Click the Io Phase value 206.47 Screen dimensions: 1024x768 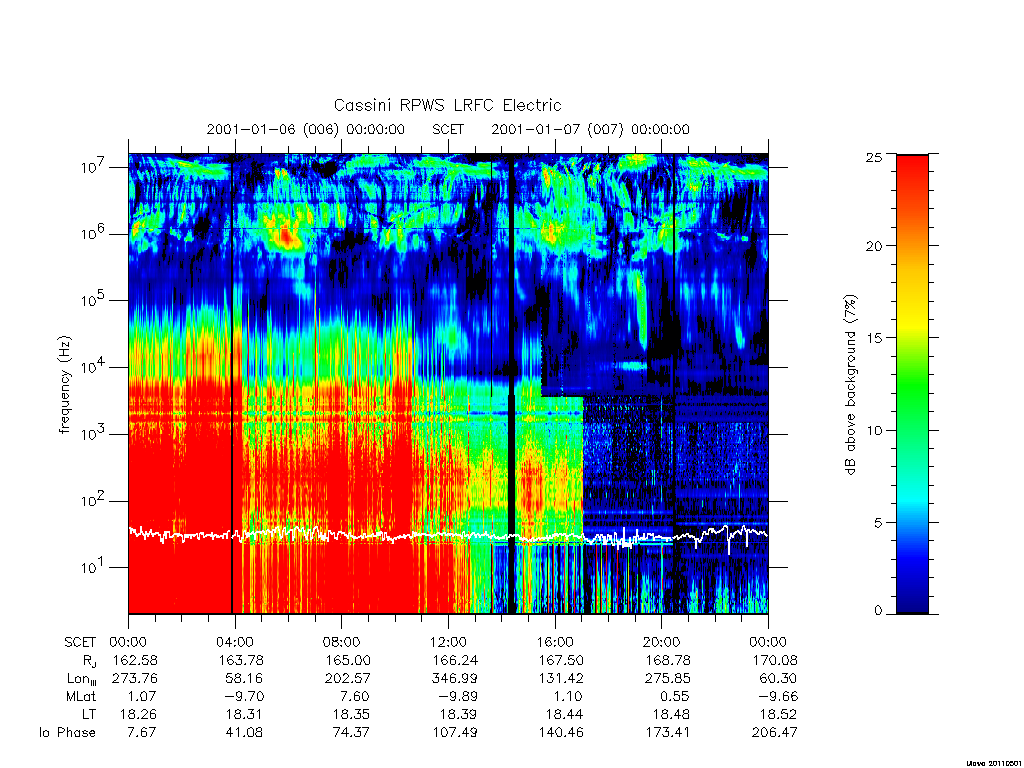775,732
